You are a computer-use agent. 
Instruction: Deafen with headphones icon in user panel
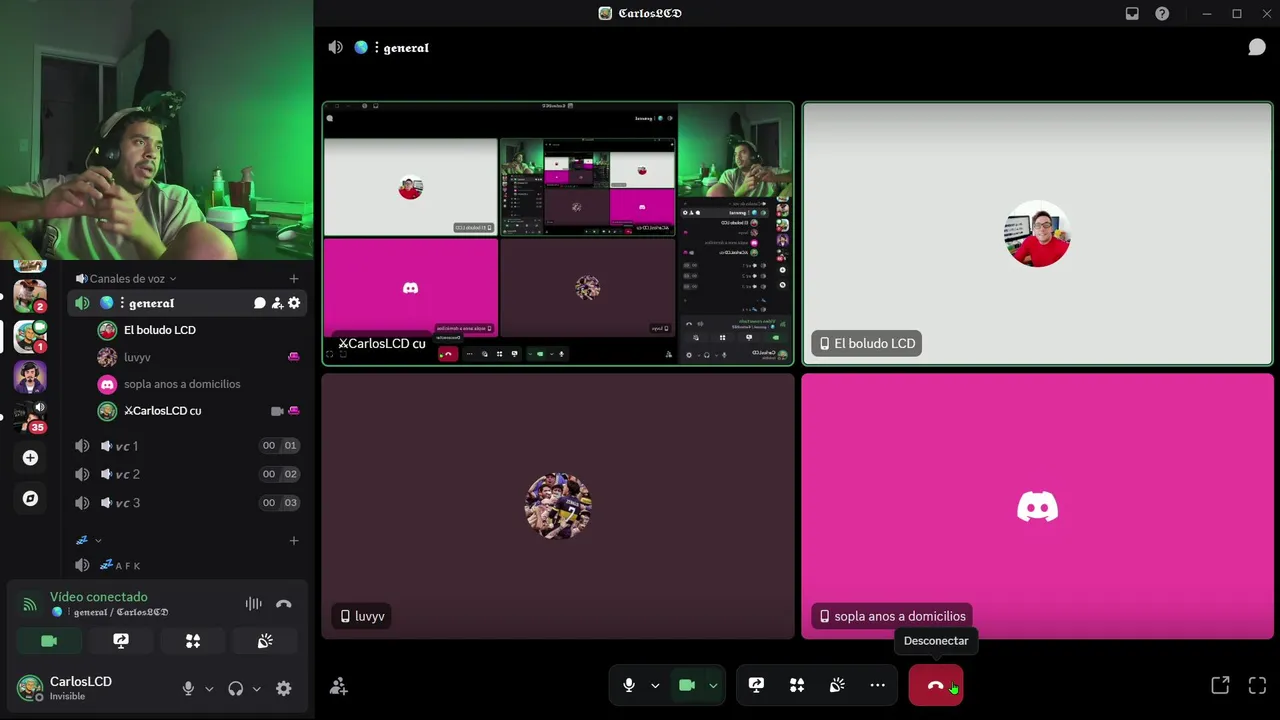pyautogui.click(x=235, y=688)
